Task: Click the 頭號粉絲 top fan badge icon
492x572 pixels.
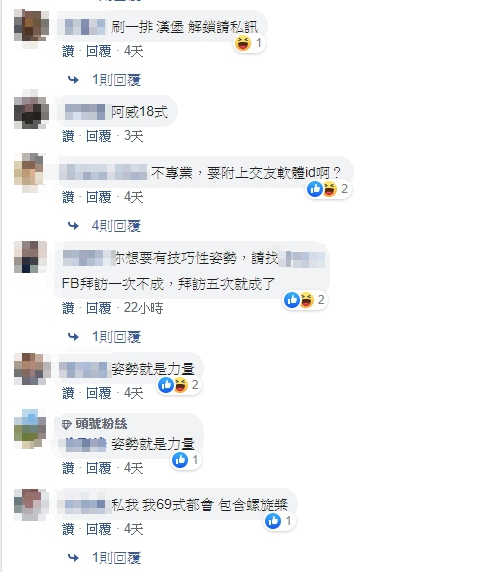Action: click(66, 424)
